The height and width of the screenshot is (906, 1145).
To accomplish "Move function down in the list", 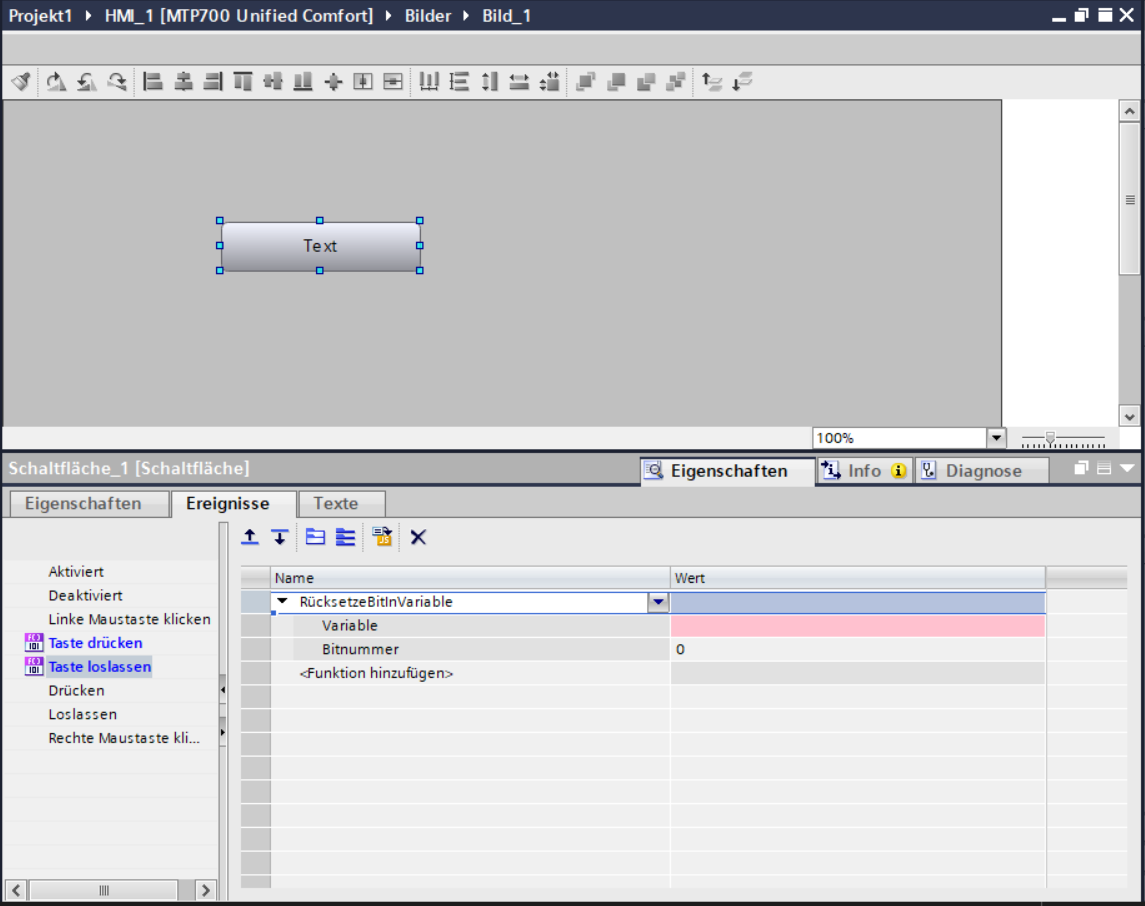I will (280, 538).
